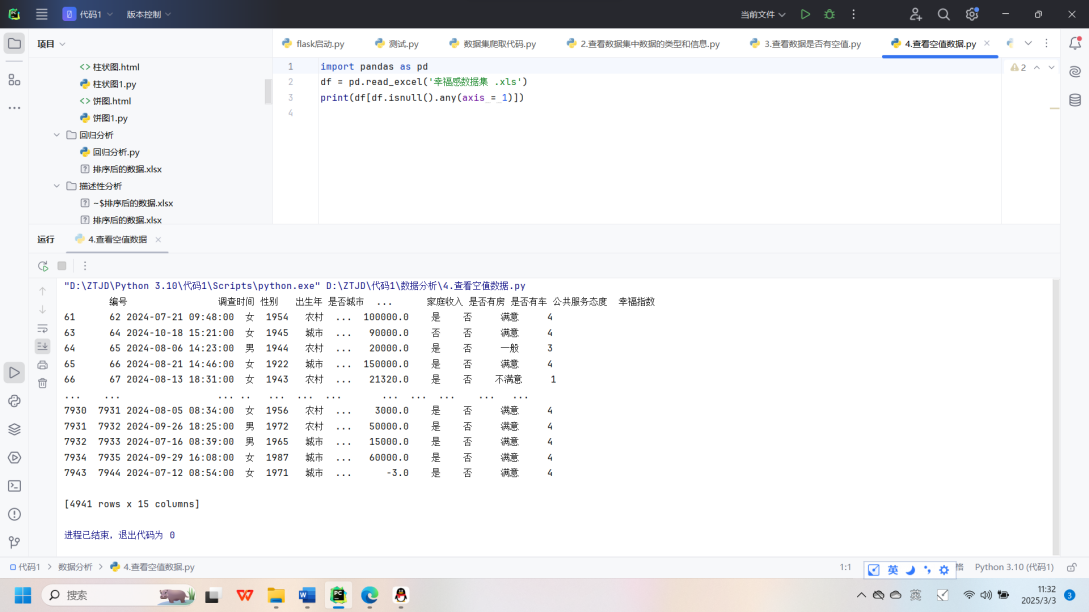Open the Git version control window
1089x612 pixels.
[14, 543]
